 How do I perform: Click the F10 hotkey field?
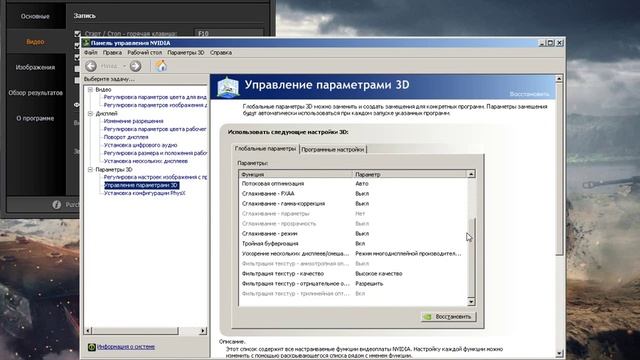[x=229, y=33]
